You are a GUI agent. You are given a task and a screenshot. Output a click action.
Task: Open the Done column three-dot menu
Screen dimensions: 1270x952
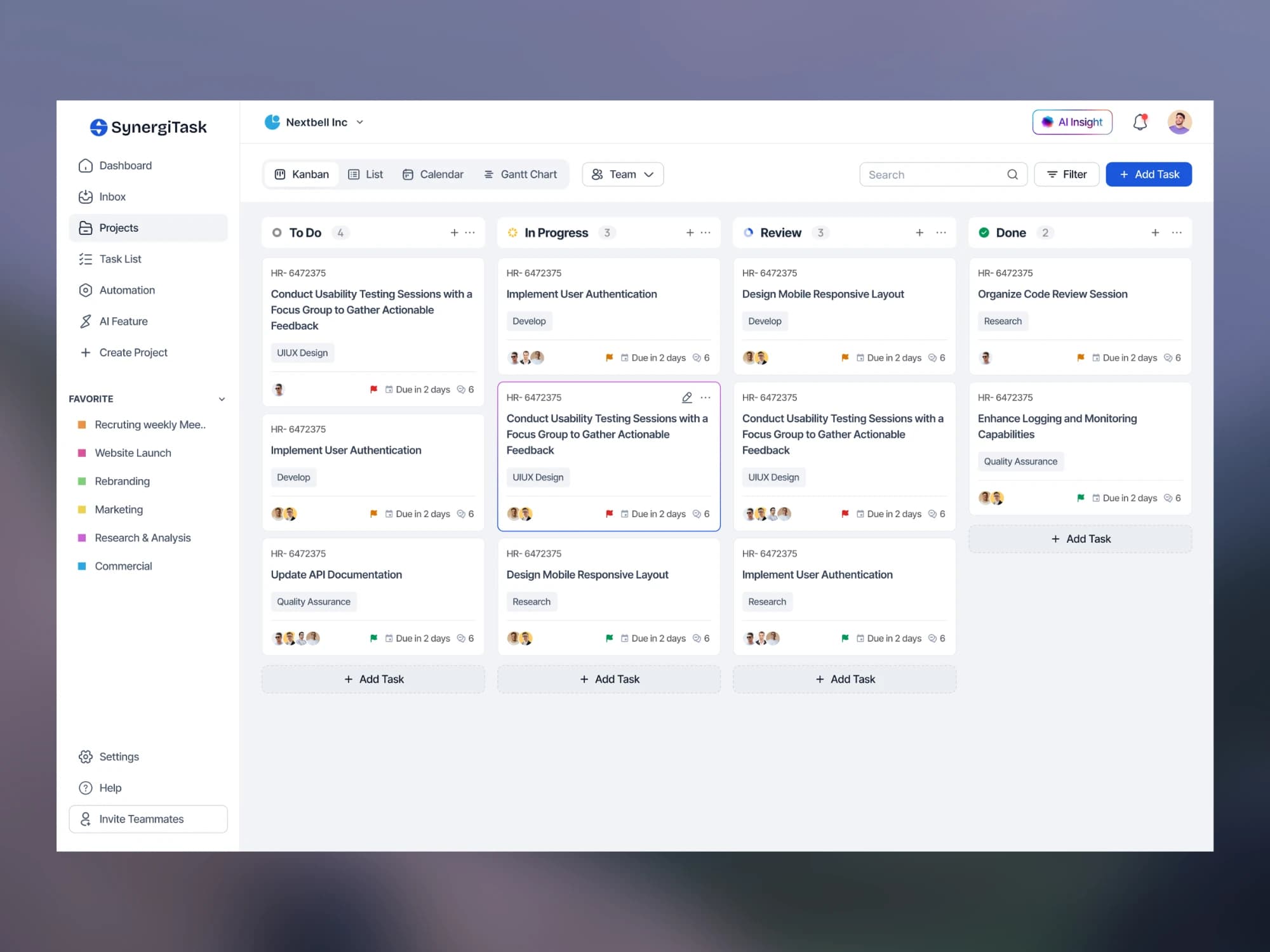point(1177,233)
